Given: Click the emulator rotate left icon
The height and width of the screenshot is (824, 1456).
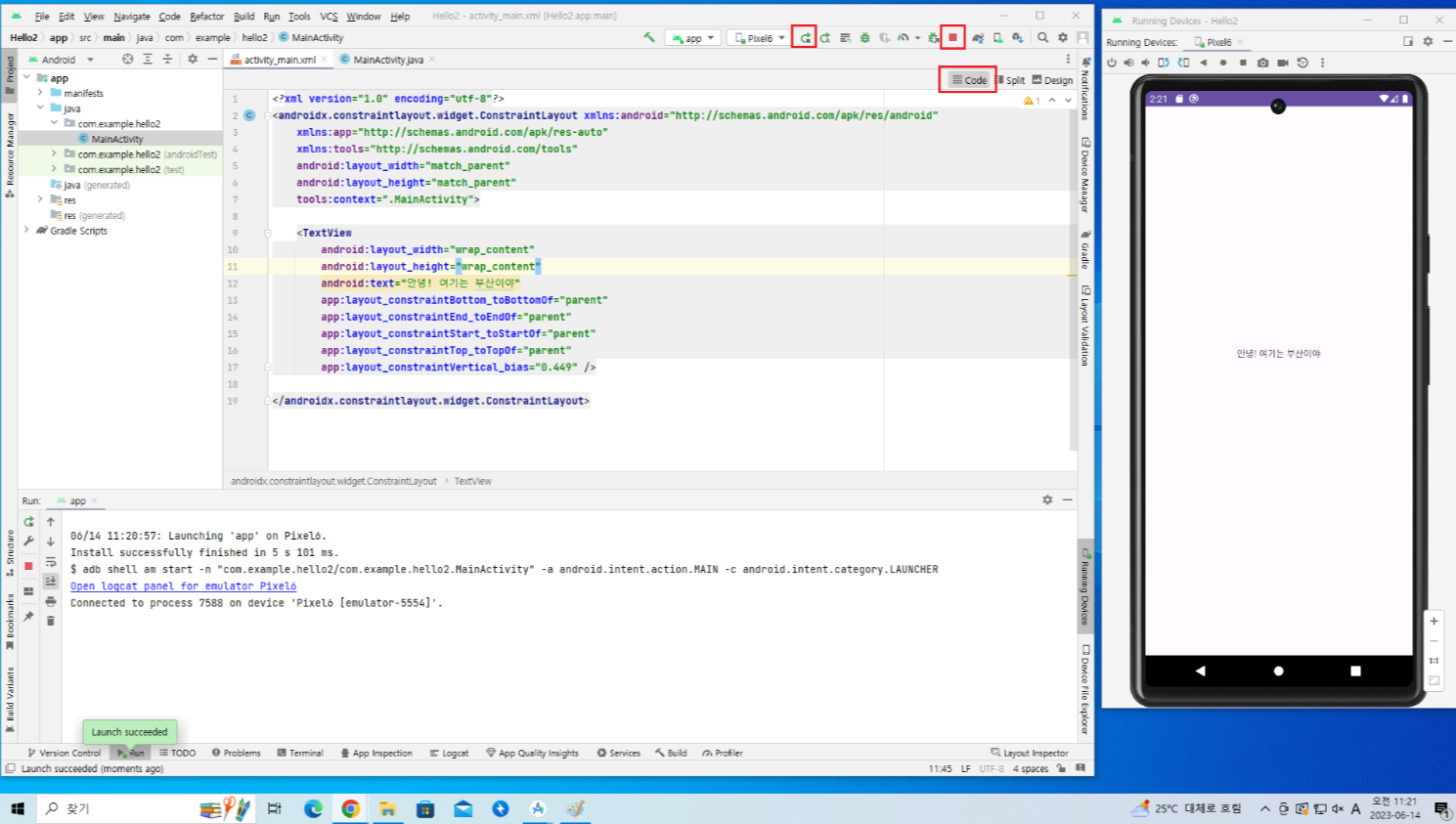Looking at the screenshot, I should coord(1164,63).
